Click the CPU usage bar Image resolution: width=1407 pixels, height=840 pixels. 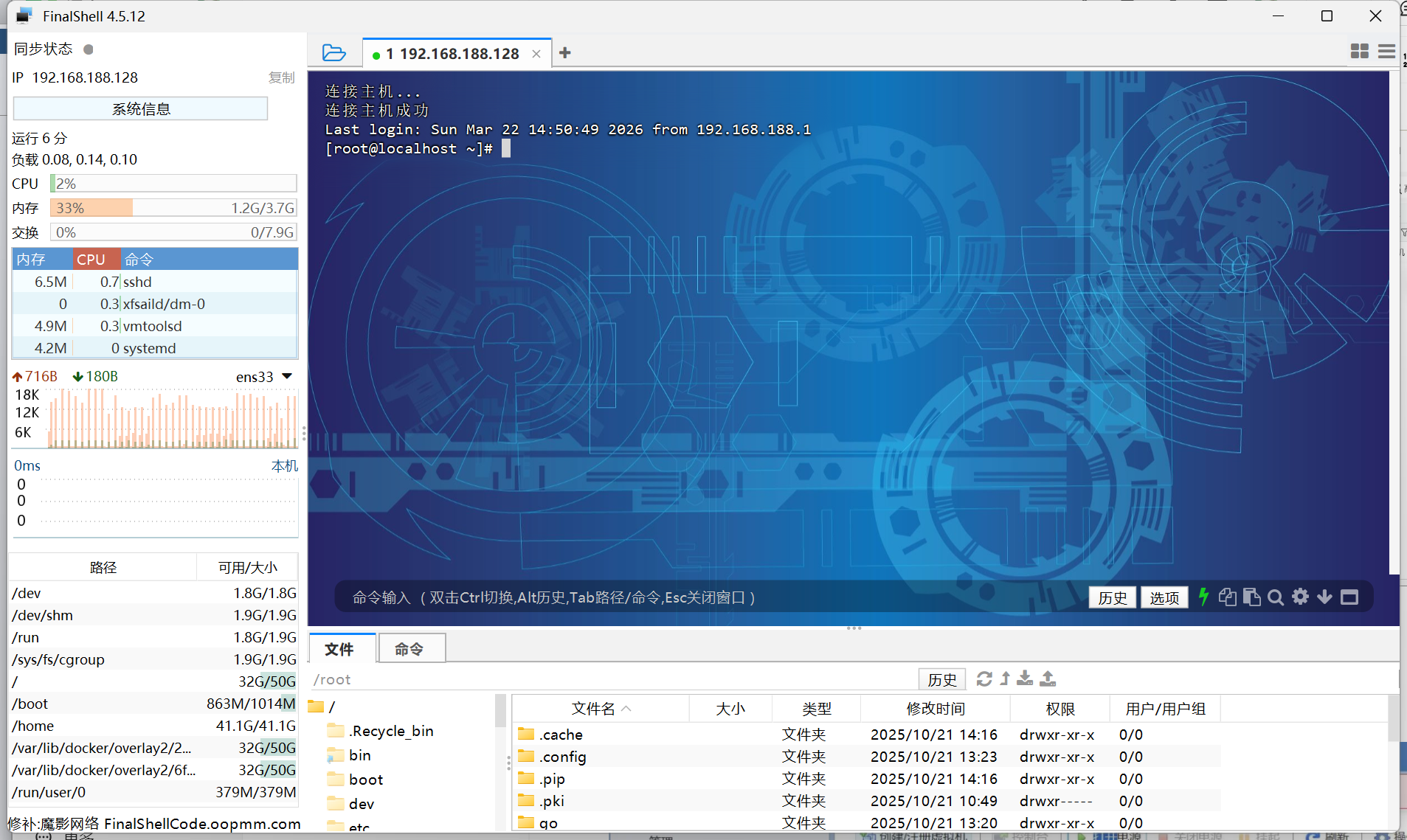coord(173,184)
